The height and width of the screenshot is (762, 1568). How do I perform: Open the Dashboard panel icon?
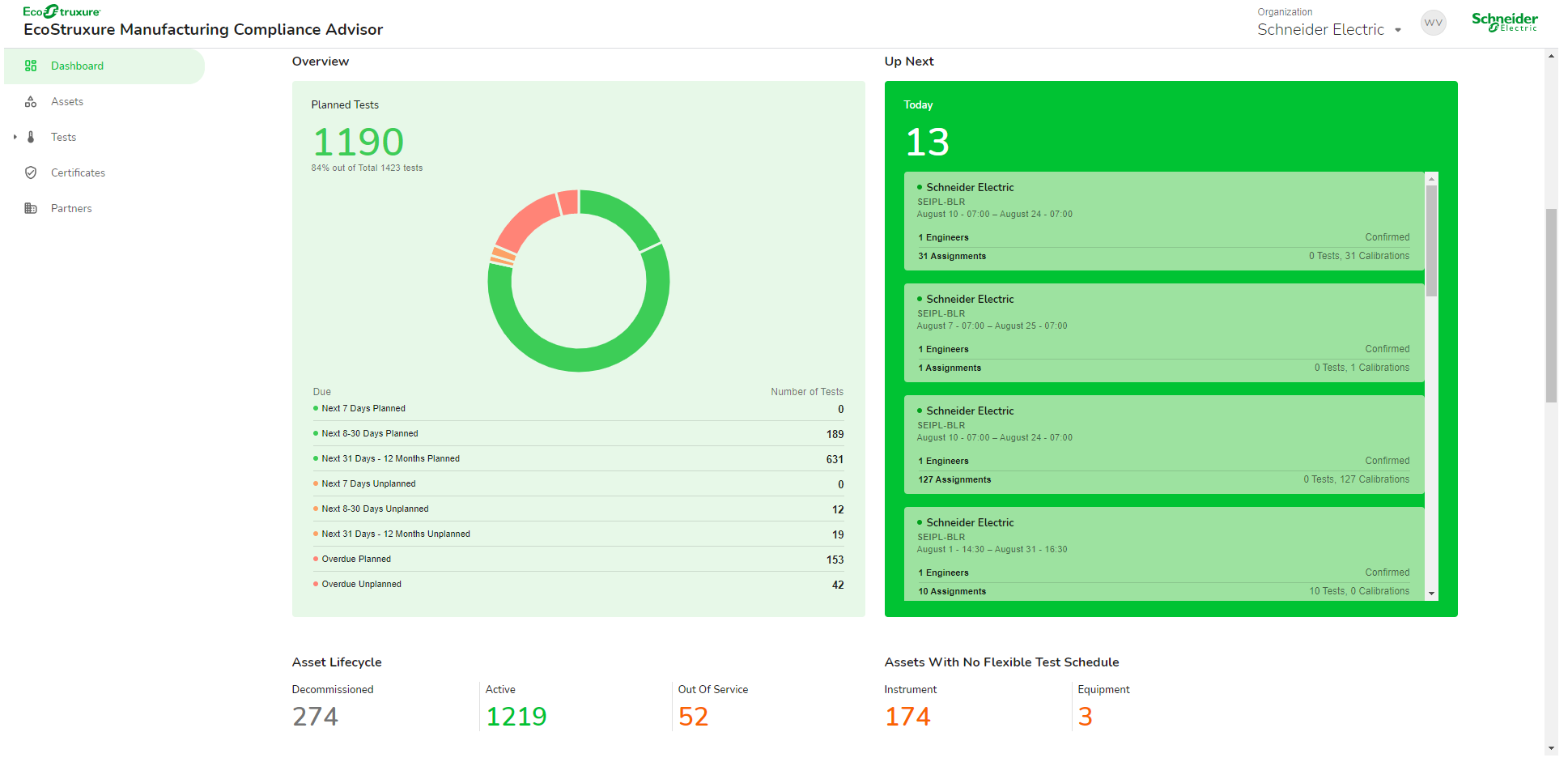(31, 66)
